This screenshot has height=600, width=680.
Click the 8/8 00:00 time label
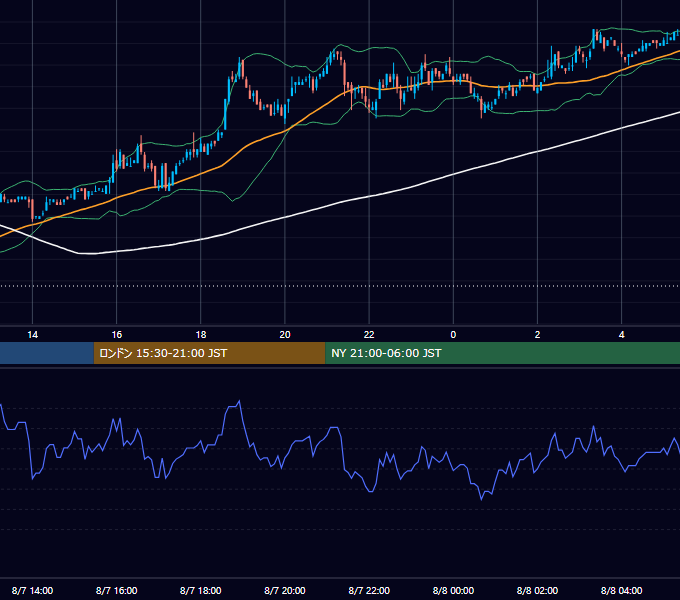[x=453, y=590]
